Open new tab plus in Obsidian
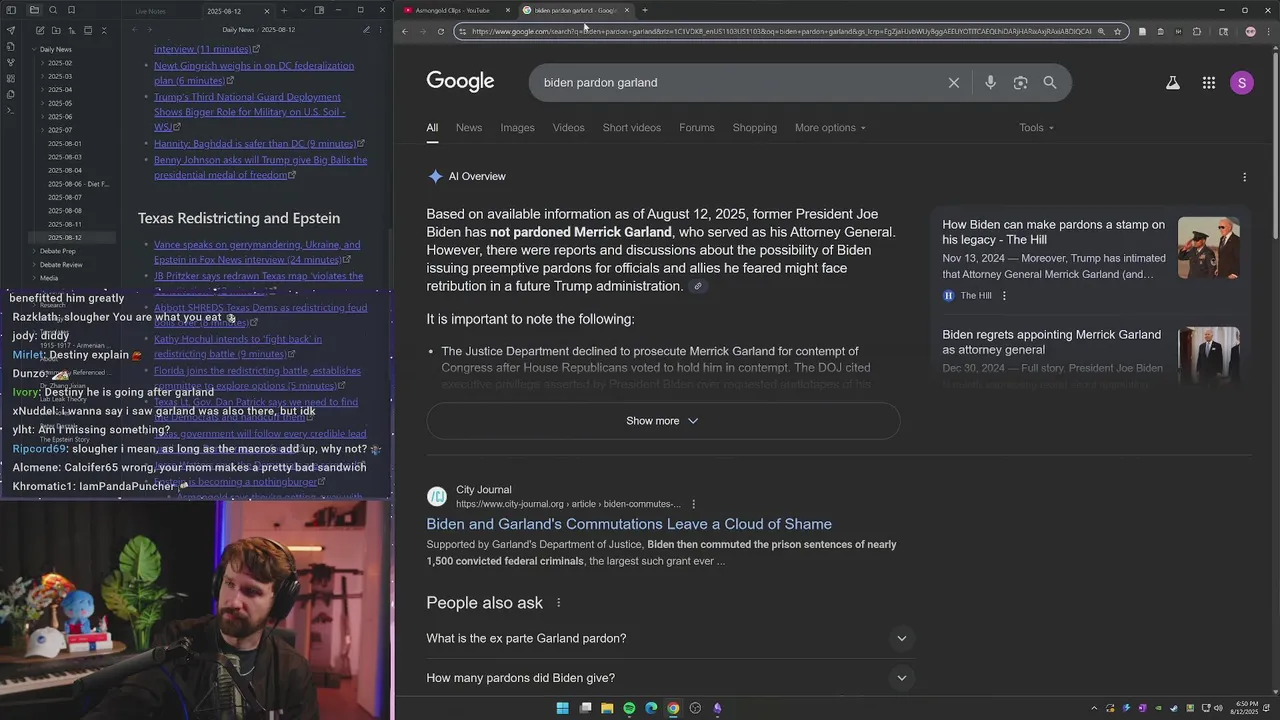 [284, 10]
